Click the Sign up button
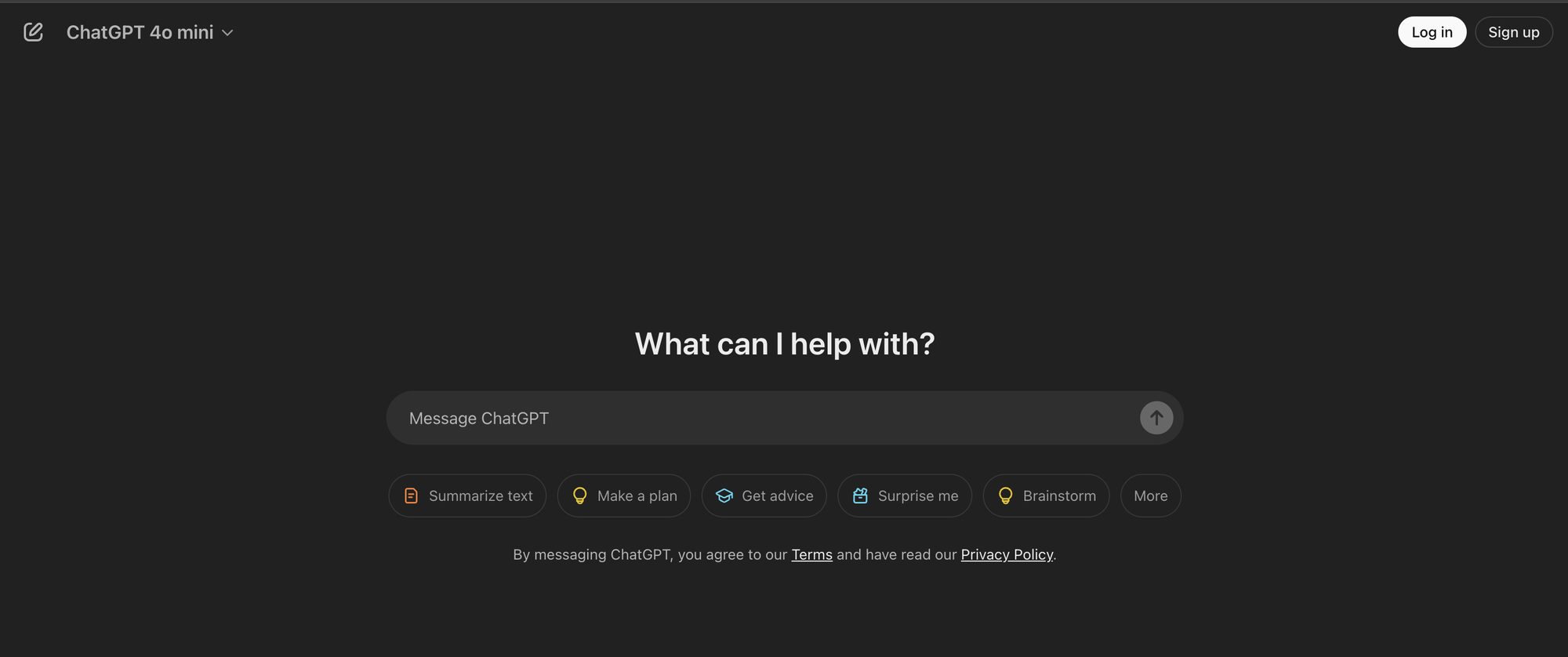This screenshot has height=657, width=1568. tap(1513, 32)
